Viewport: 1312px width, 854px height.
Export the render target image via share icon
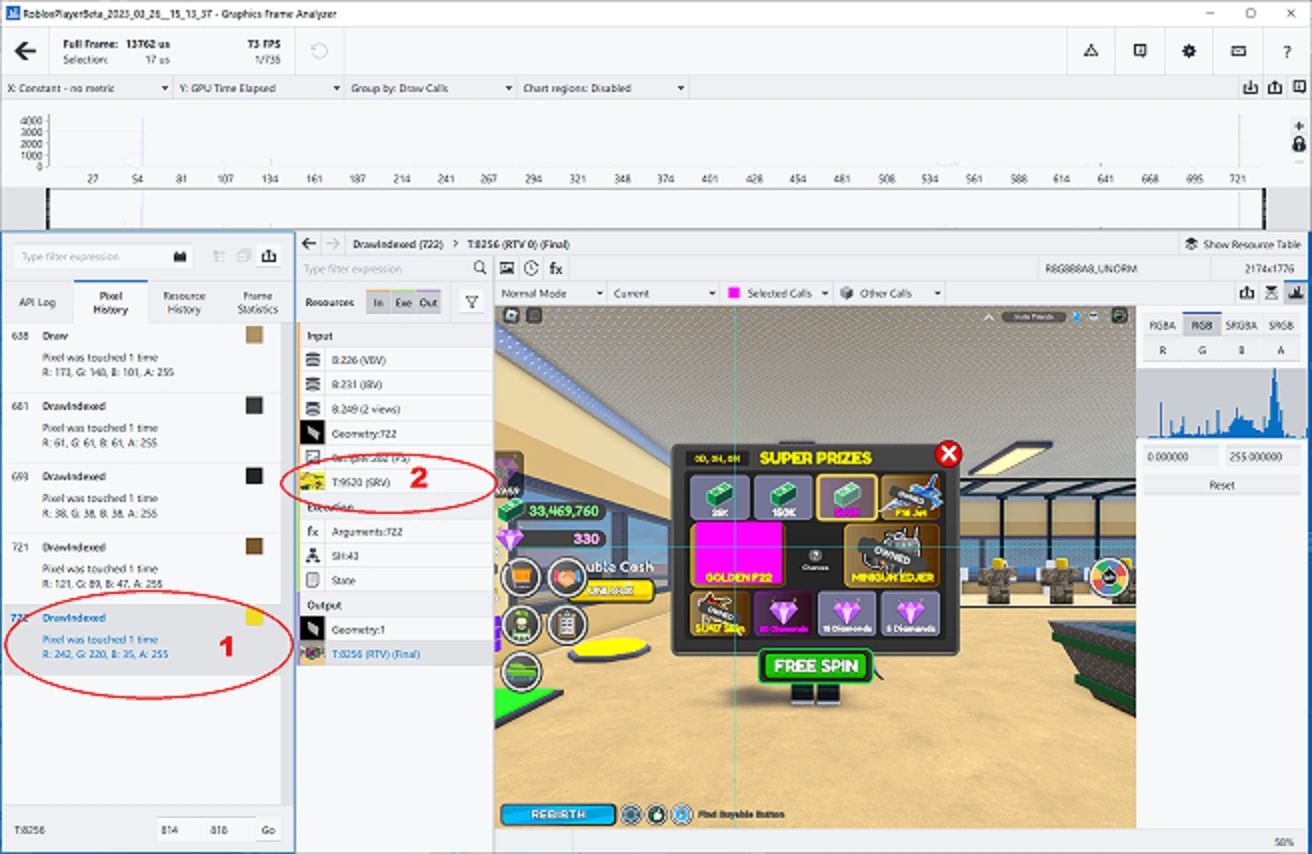[1247, 293]
